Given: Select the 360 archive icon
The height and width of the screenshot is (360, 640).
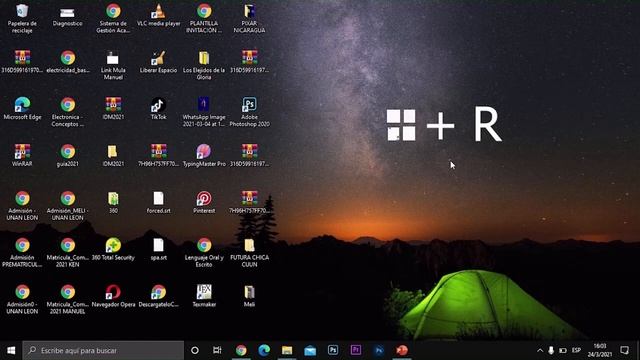Looking at the screenshot, I should (x=113, y=202).
